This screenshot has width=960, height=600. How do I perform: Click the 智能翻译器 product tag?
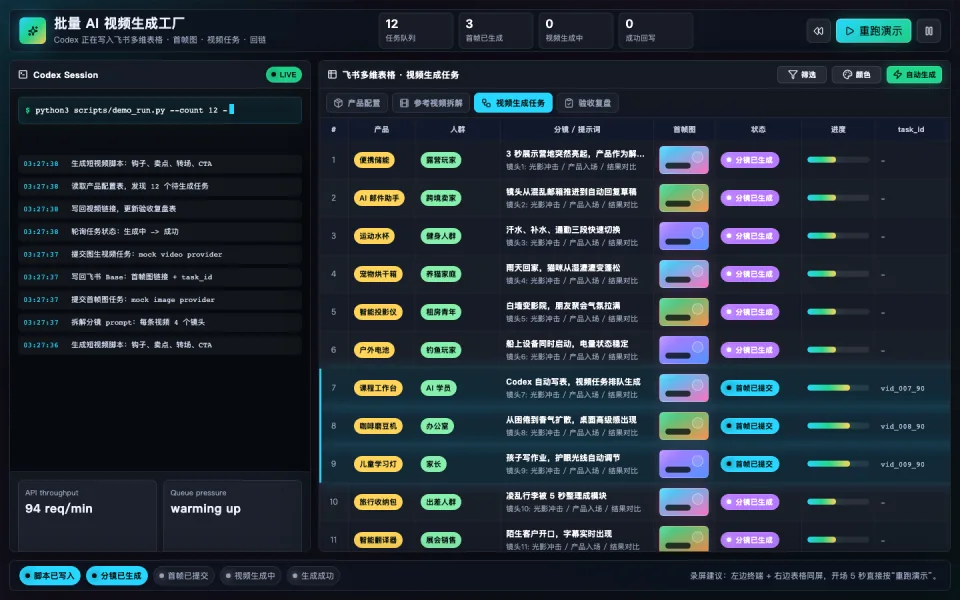(378, 539)
